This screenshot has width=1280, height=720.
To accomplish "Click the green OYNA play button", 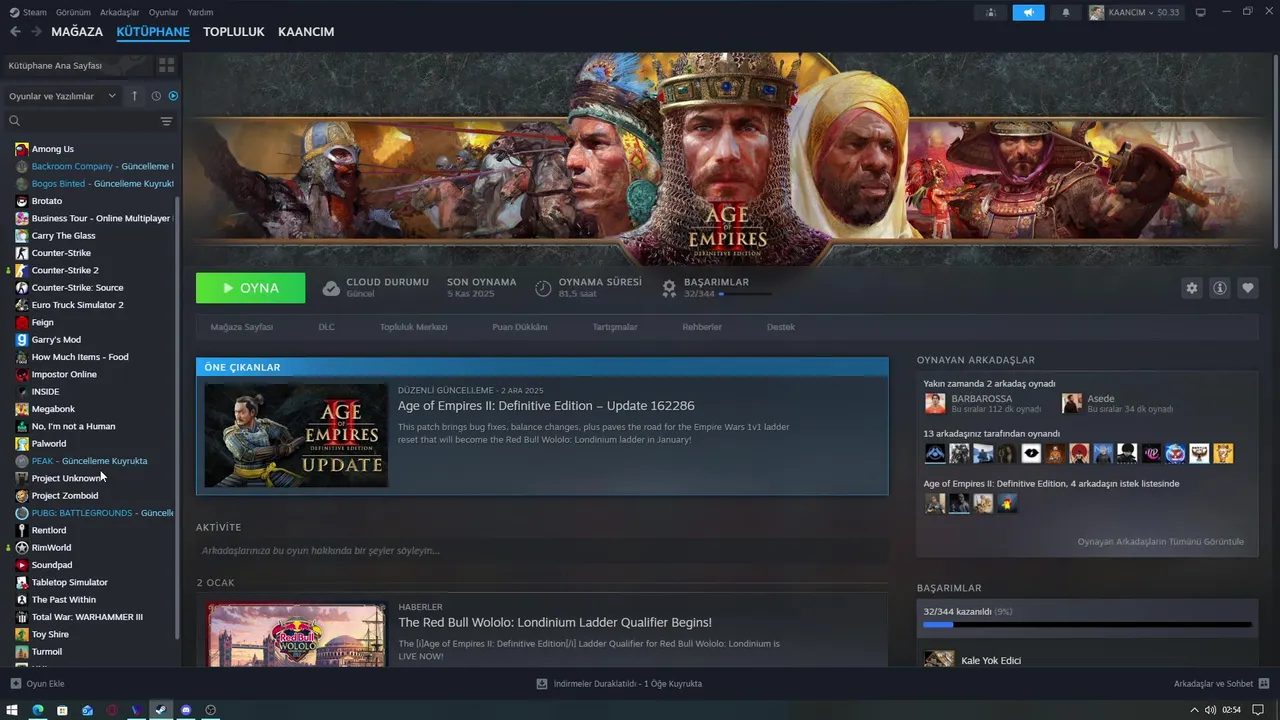I will click(x=251, y=288).
